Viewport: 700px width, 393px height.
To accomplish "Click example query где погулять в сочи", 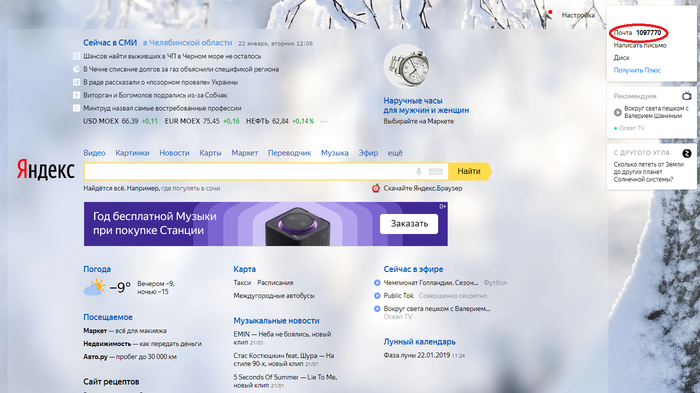I will tap(191, 188).
